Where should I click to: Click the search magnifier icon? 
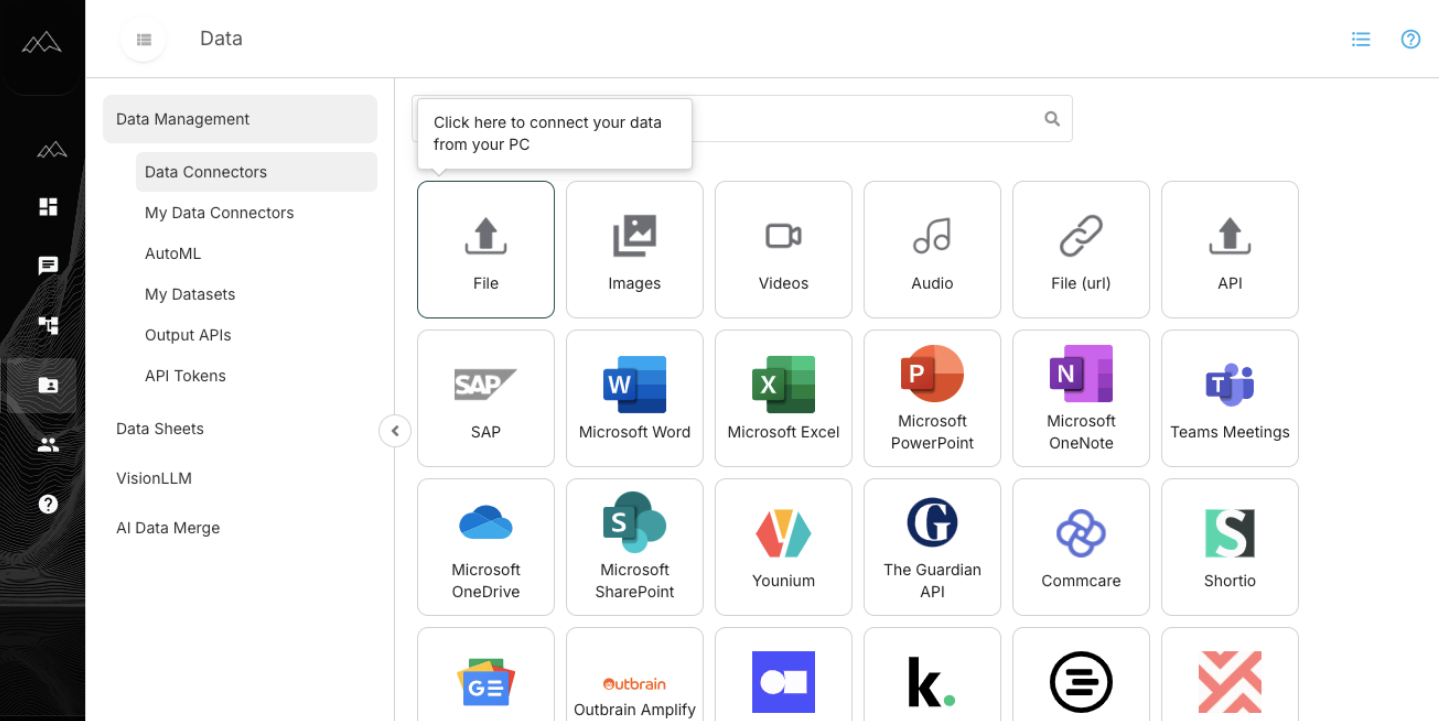point(1052,118)
